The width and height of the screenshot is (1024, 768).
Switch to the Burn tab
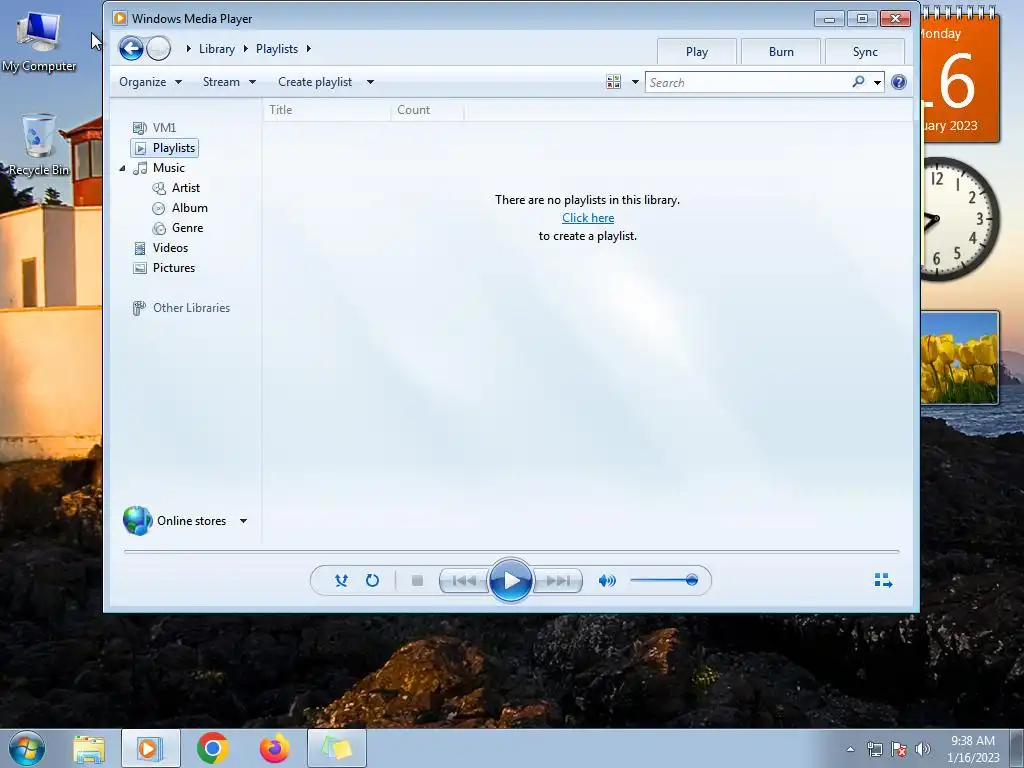coord(781,52)
